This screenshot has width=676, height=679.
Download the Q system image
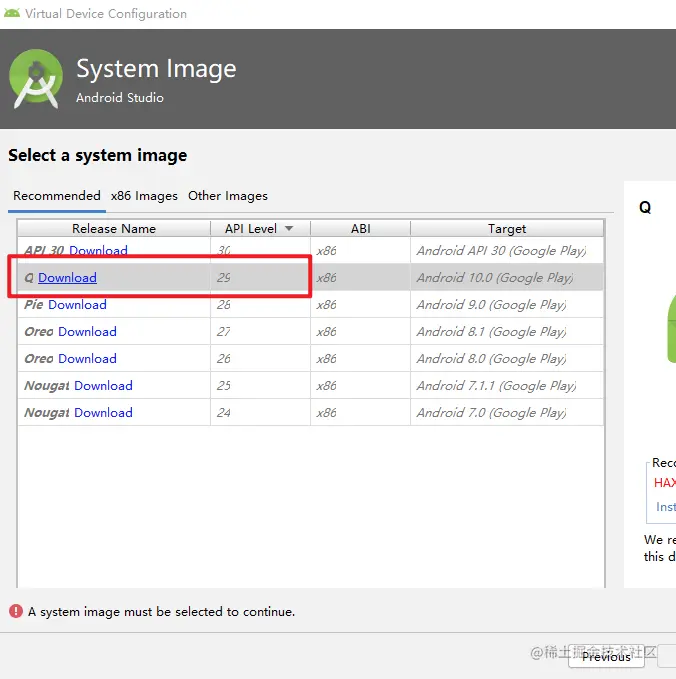[67, 278]
